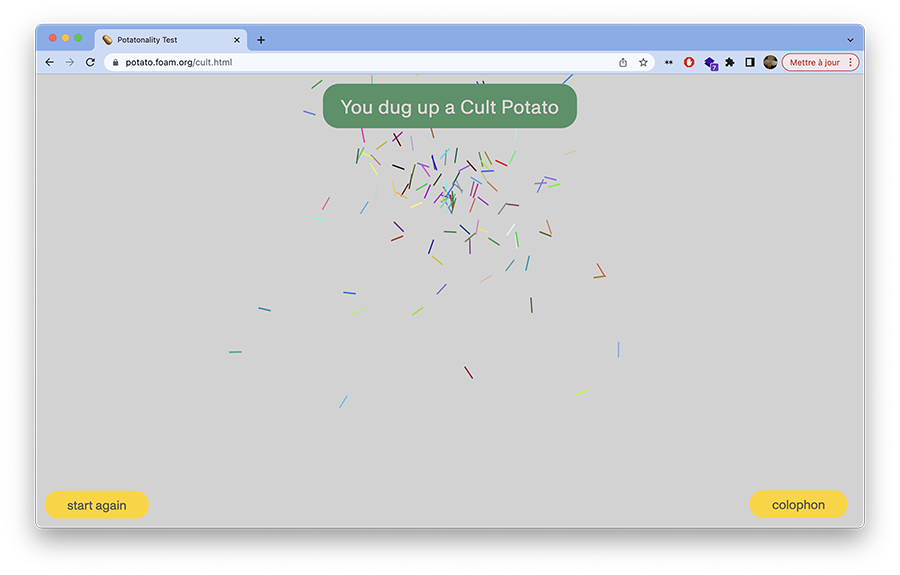Open the two-dot extension icon in the toolbar
This screenshot has width=900, height=575.
(669, 62)
